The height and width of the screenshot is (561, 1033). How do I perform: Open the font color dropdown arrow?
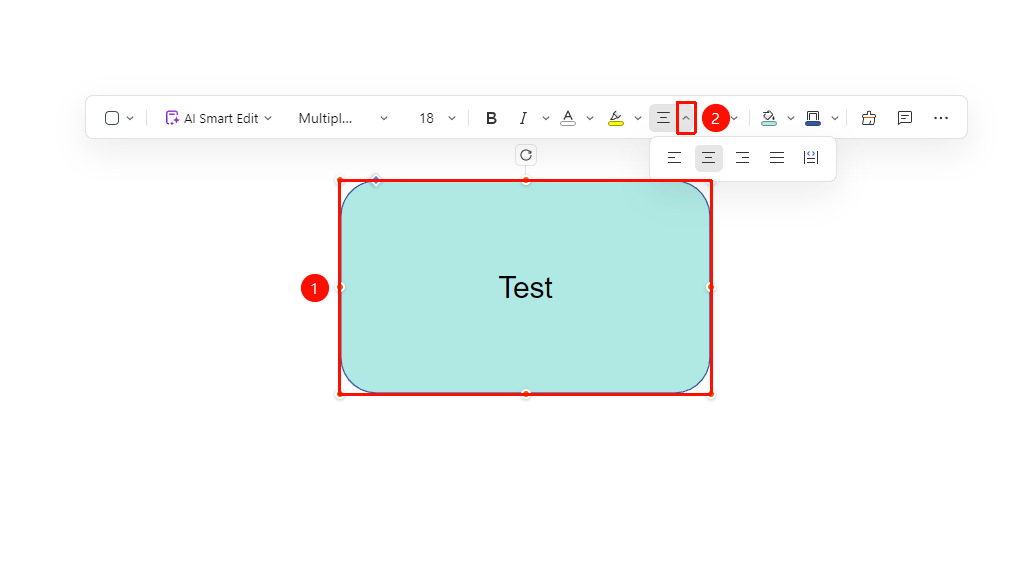tap(590, 119)
